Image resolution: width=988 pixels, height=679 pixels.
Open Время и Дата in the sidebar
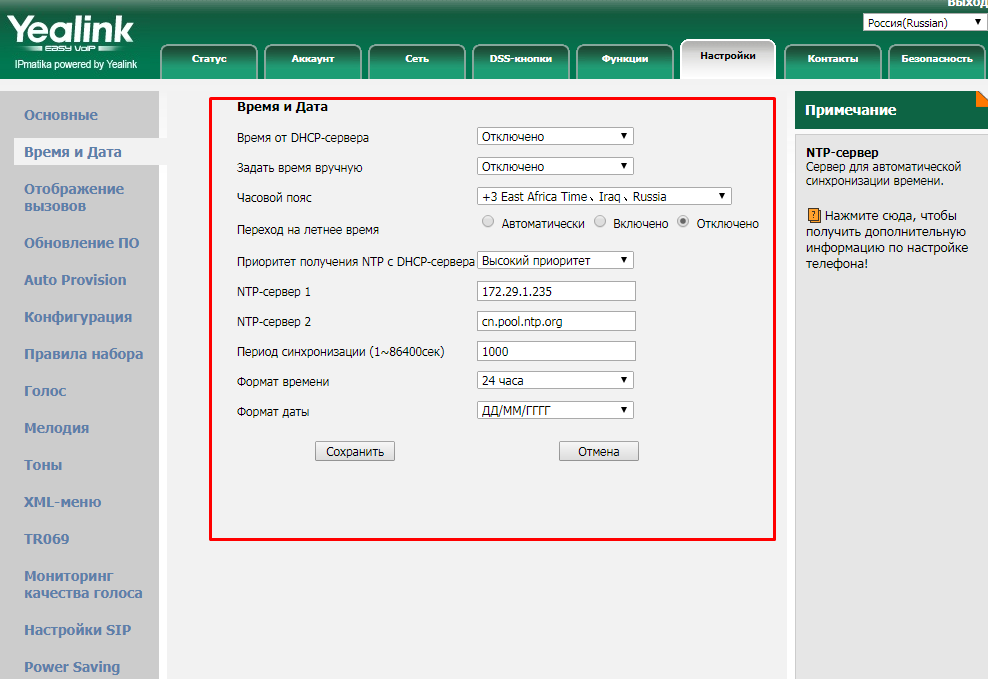(x=73, y=152)
